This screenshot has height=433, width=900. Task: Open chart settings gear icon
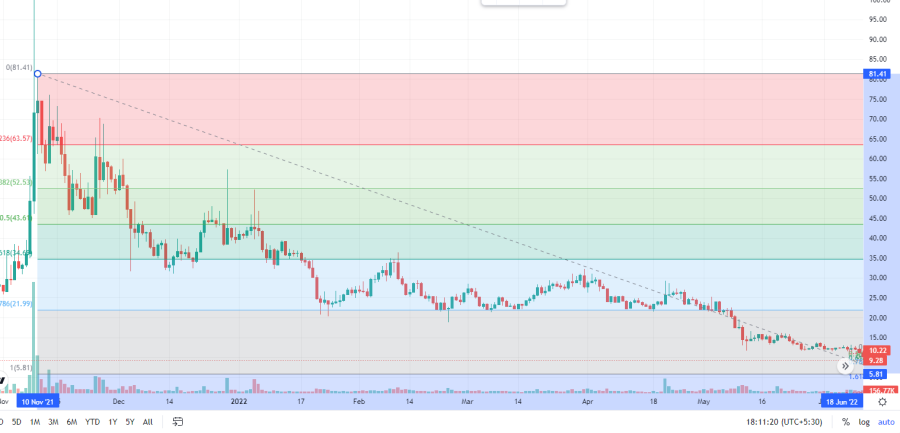point(882,401)
